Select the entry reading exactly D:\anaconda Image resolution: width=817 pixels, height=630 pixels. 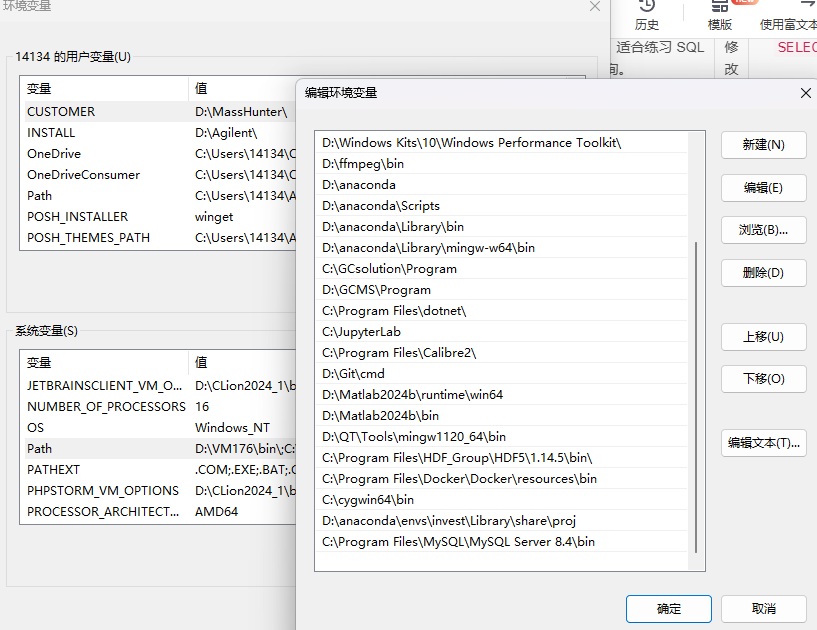[502, 185]
